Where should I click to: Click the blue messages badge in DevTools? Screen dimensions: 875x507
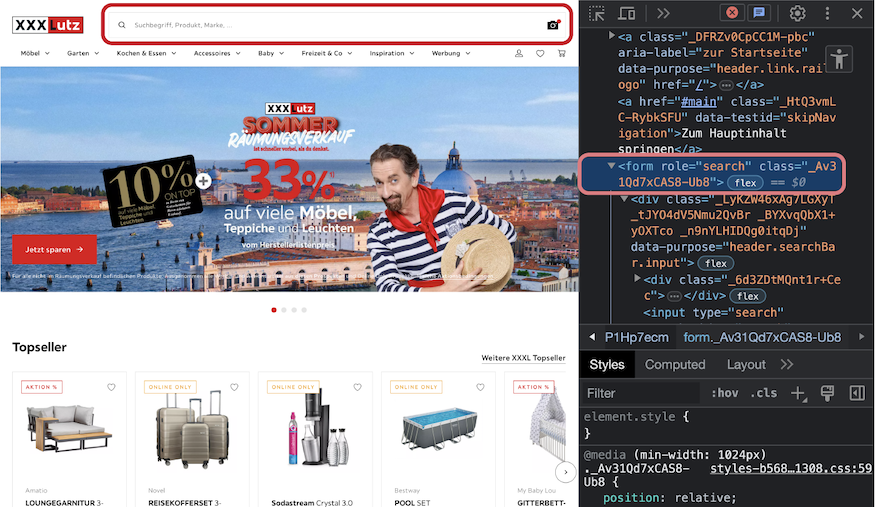[759, 12]
